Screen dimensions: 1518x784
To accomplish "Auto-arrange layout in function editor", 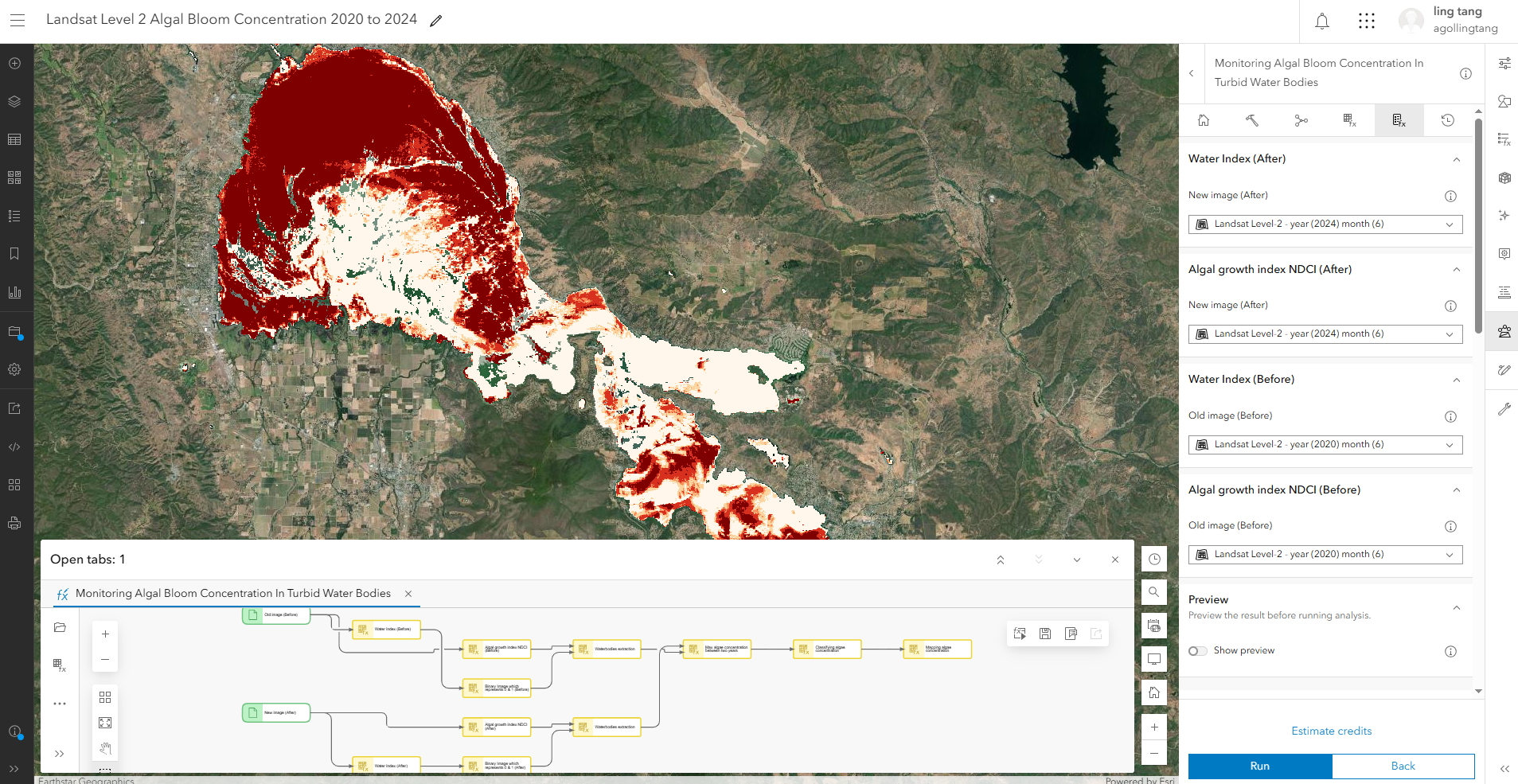I will click(x=105, y=697).
